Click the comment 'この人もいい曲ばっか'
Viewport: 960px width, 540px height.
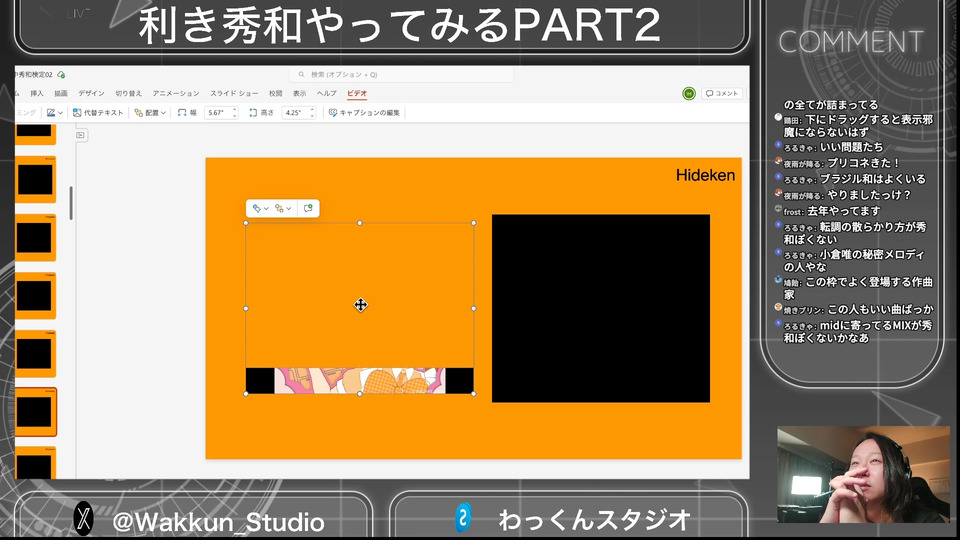click(x=880, y=309)
